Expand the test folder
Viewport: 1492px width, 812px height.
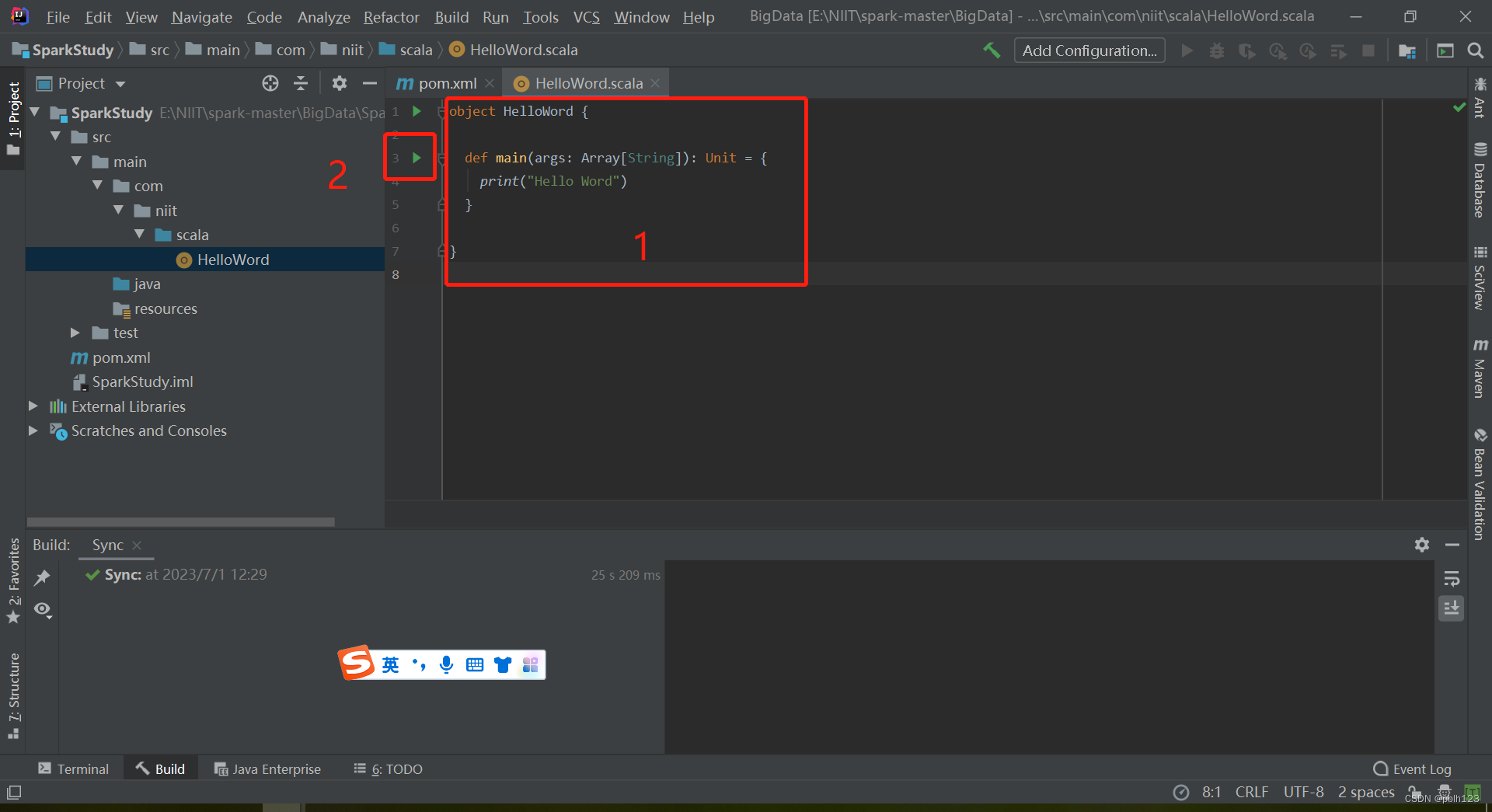tap(75, 333)
